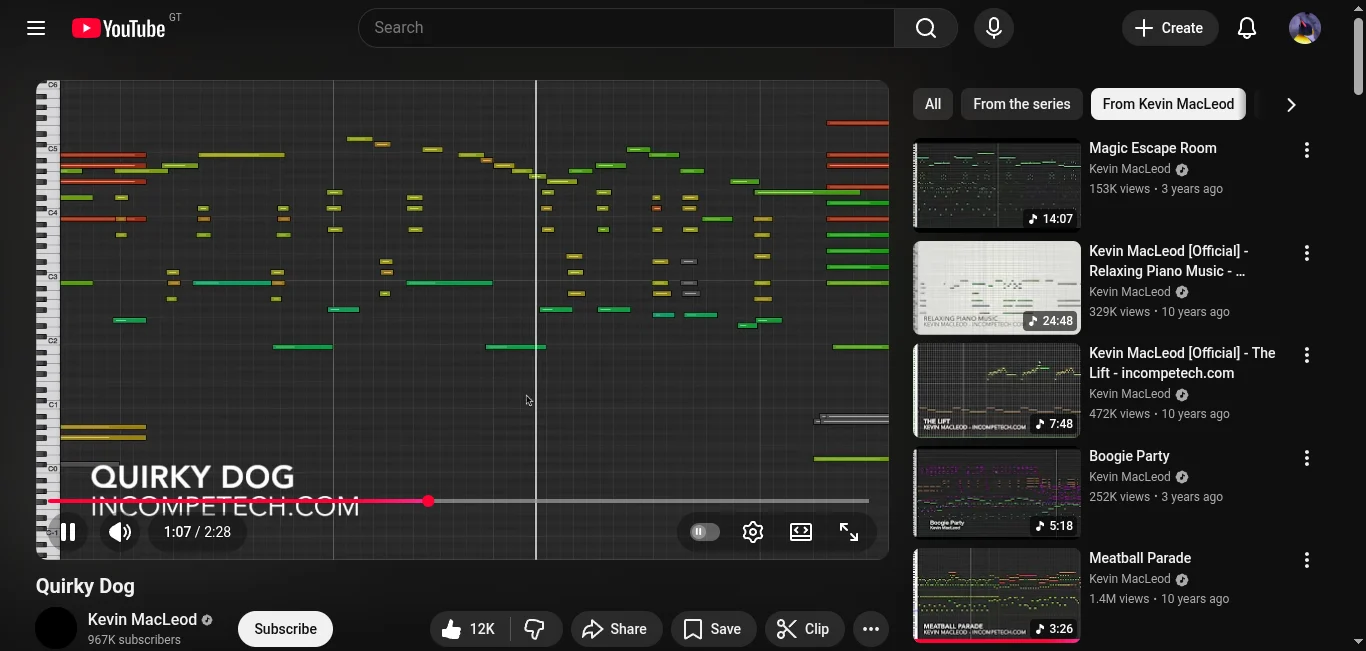1366x651 pixels.
Task: Open player settings gear
Action: (x=753, y=532)
